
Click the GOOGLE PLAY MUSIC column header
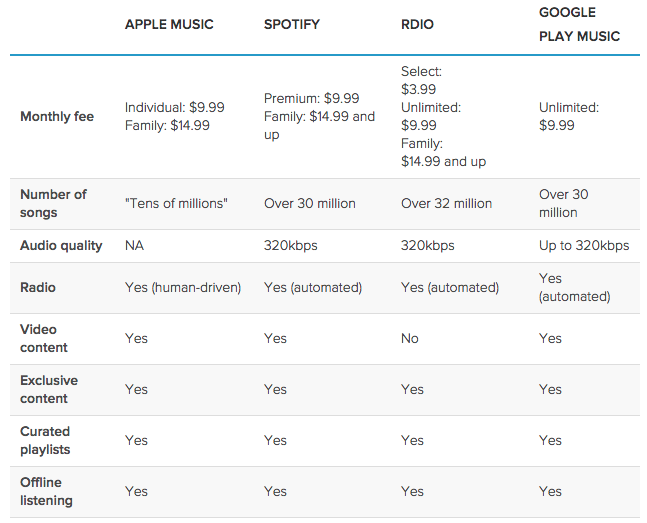coord(579,24)
